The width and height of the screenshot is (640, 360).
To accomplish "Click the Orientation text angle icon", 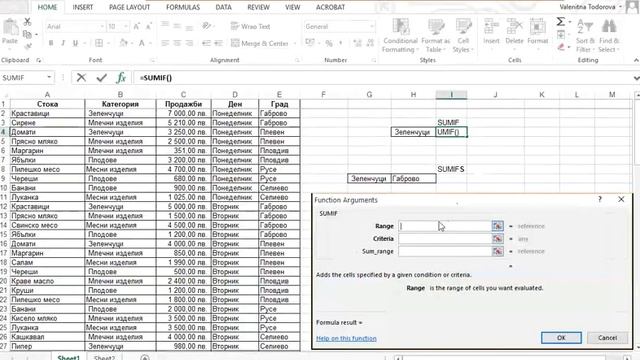I will (206, 26).
